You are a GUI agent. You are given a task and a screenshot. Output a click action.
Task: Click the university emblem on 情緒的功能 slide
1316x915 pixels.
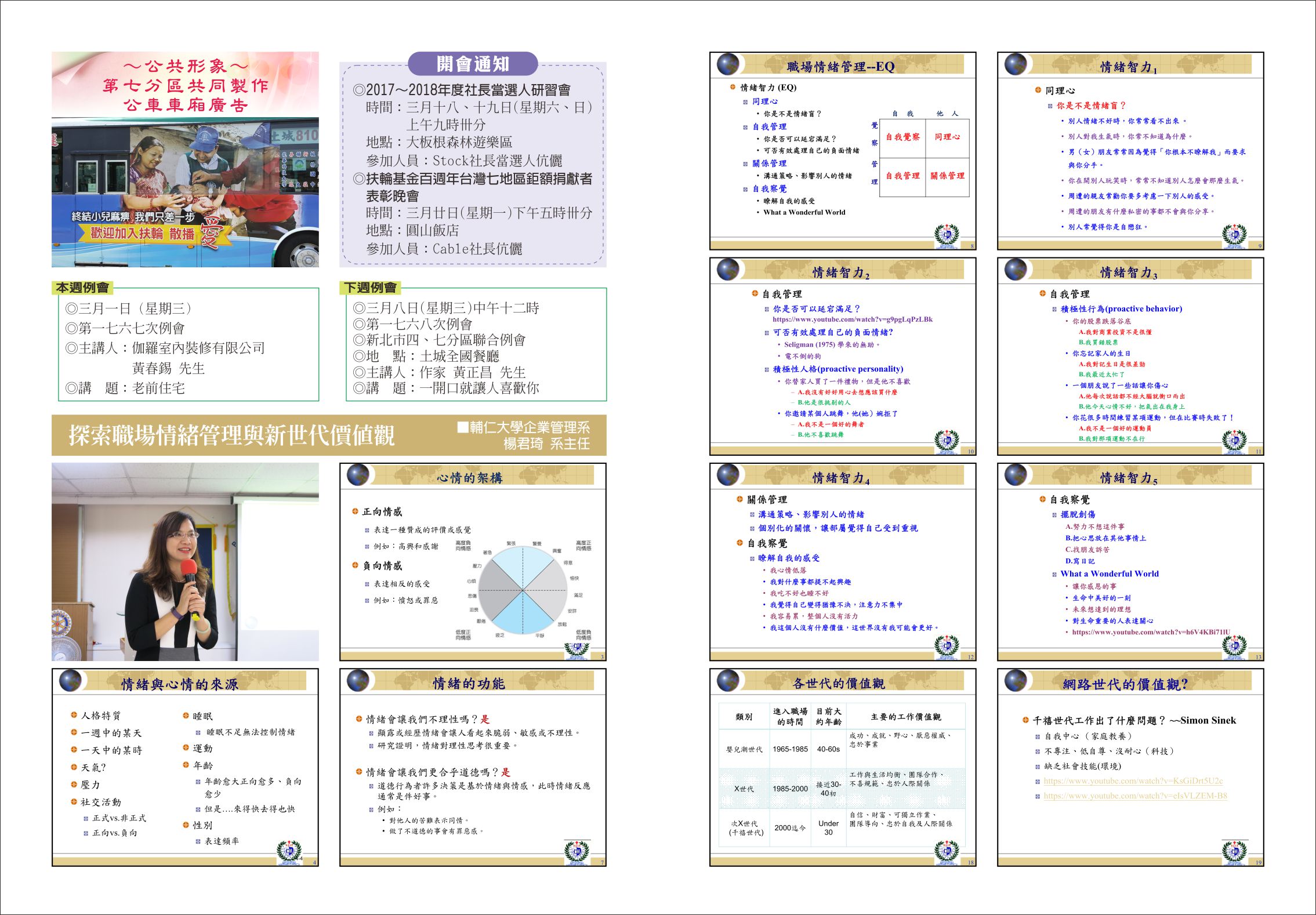[577, 852]
